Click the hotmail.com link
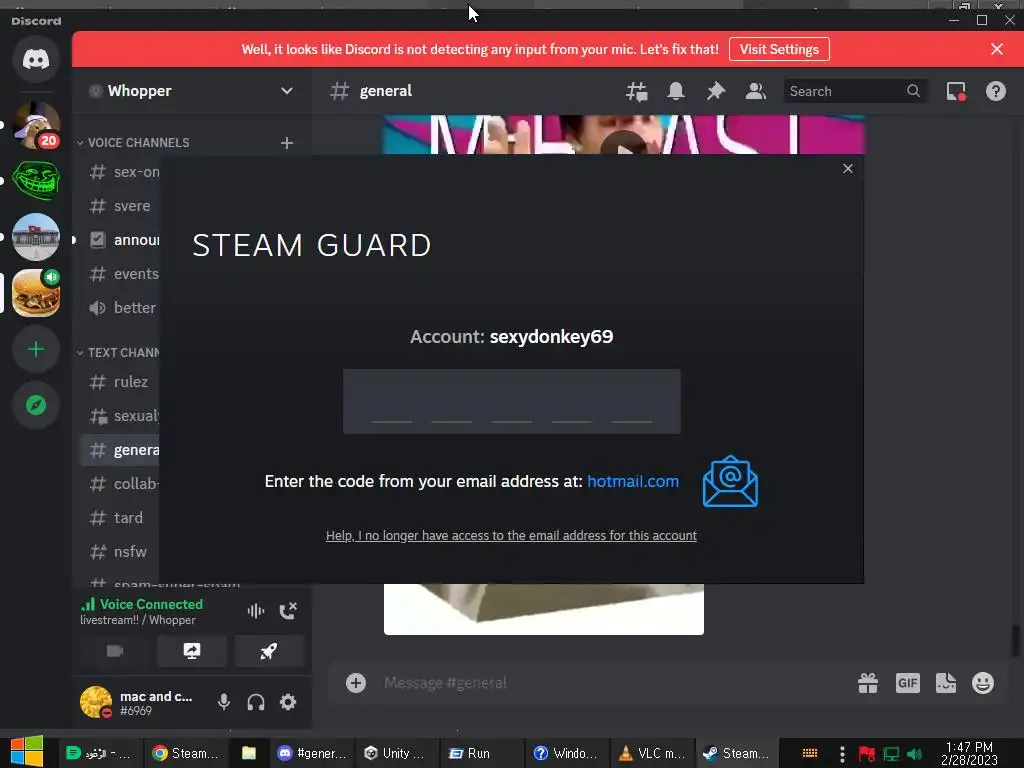 click(x=633, y=481)
